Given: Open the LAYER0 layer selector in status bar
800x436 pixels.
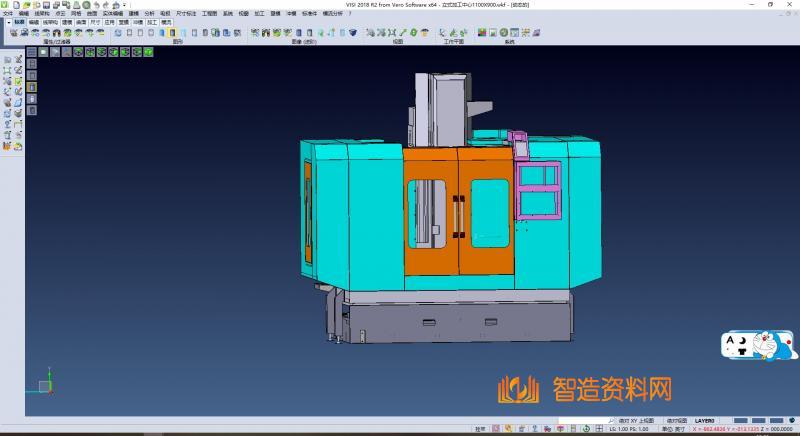Looking at the screenshot, I should click(x=704, y=421).
